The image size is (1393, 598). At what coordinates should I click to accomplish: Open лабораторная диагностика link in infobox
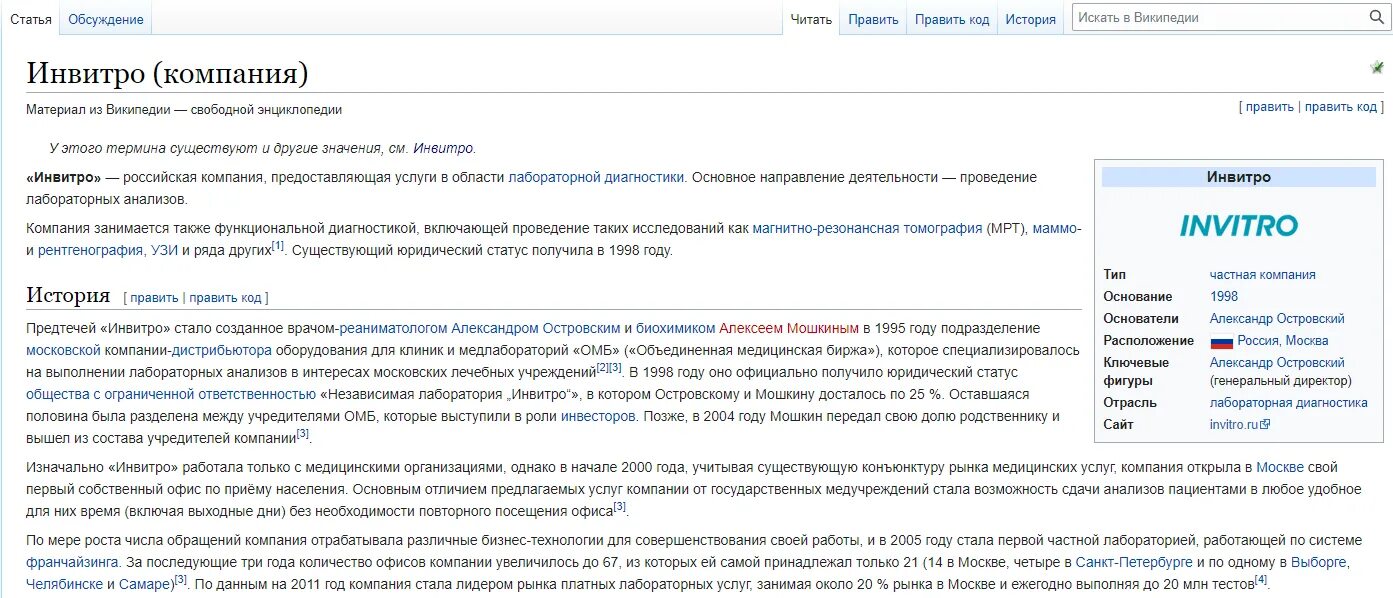[x=1289, y=403]
